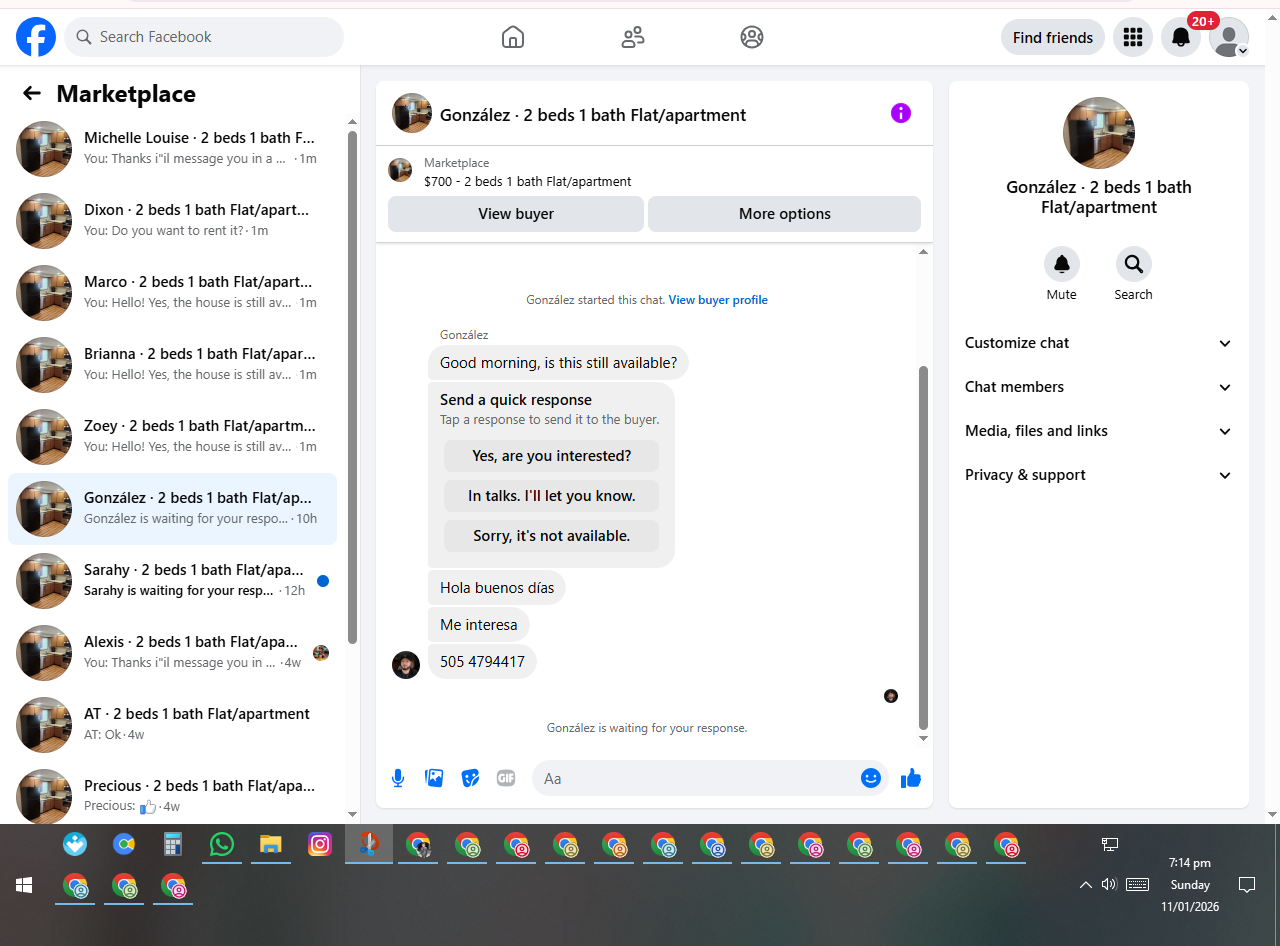
Task: Open the GIF picker icon
Action: pyautogui.click(x=506, y=778)
